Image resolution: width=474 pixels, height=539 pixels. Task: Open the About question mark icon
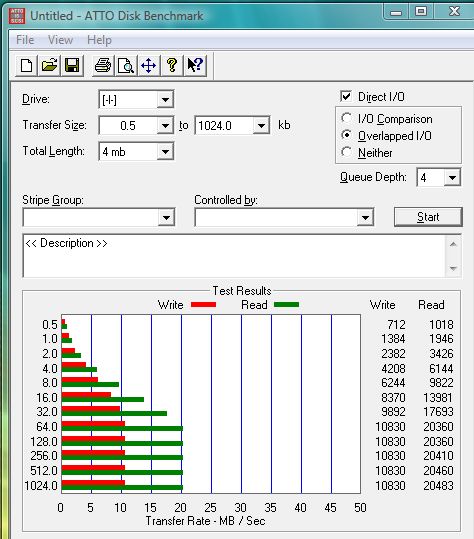coord(172,65)
